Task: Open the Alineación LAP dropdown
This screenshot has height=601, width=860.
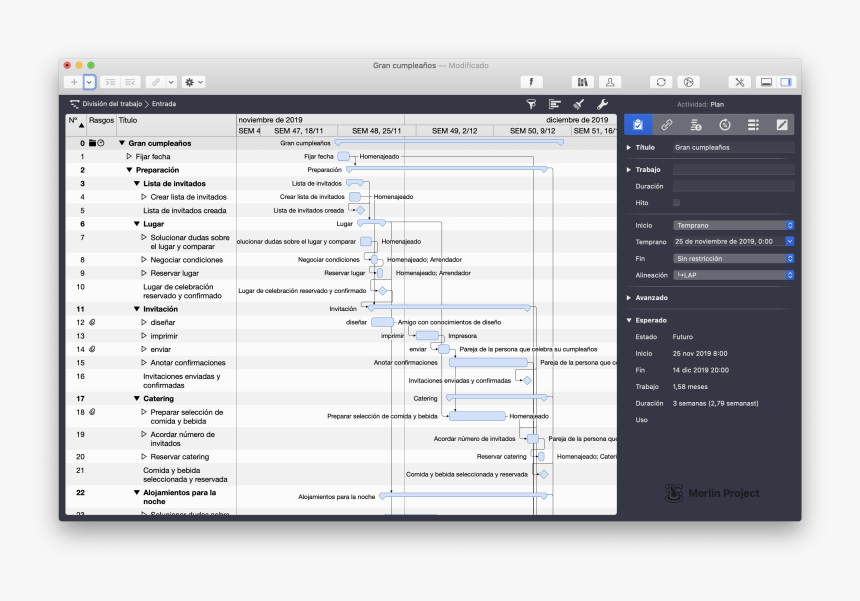Action: 733,275
